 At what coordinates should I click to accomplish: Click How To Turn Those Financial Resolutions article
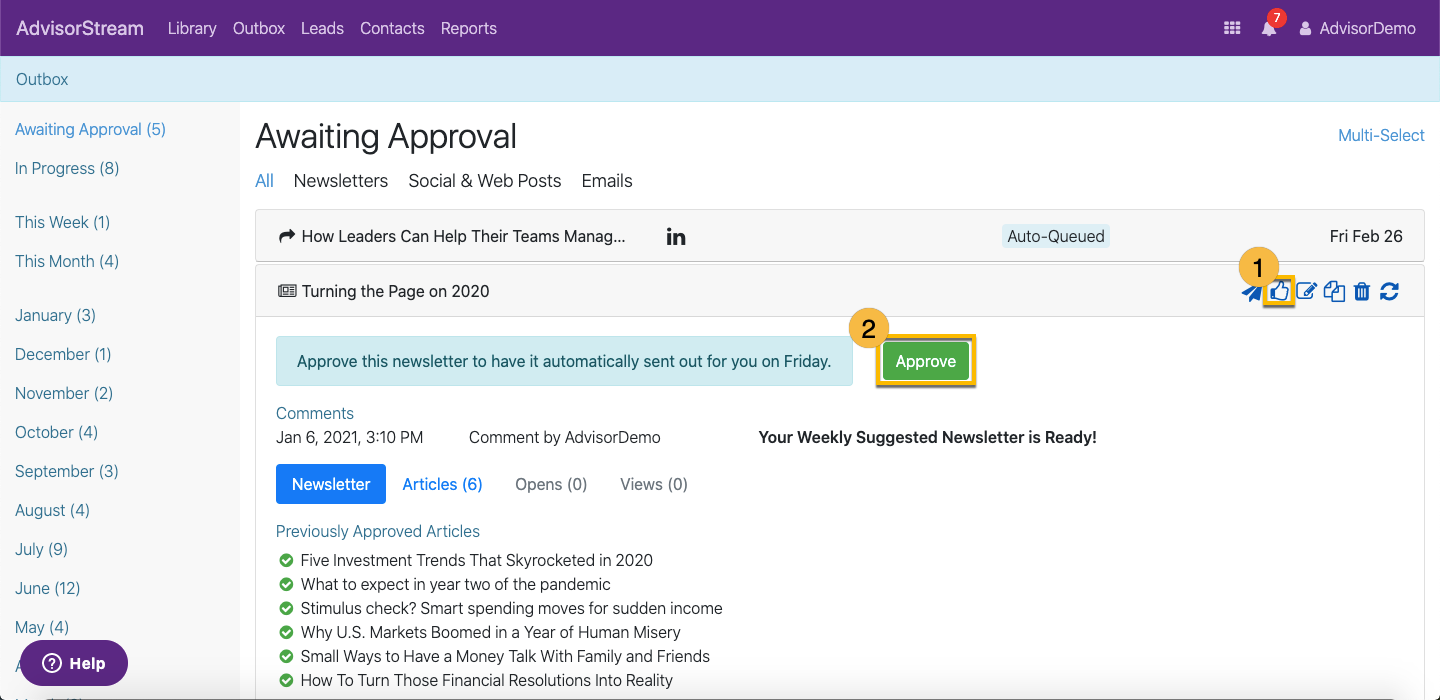487,680
